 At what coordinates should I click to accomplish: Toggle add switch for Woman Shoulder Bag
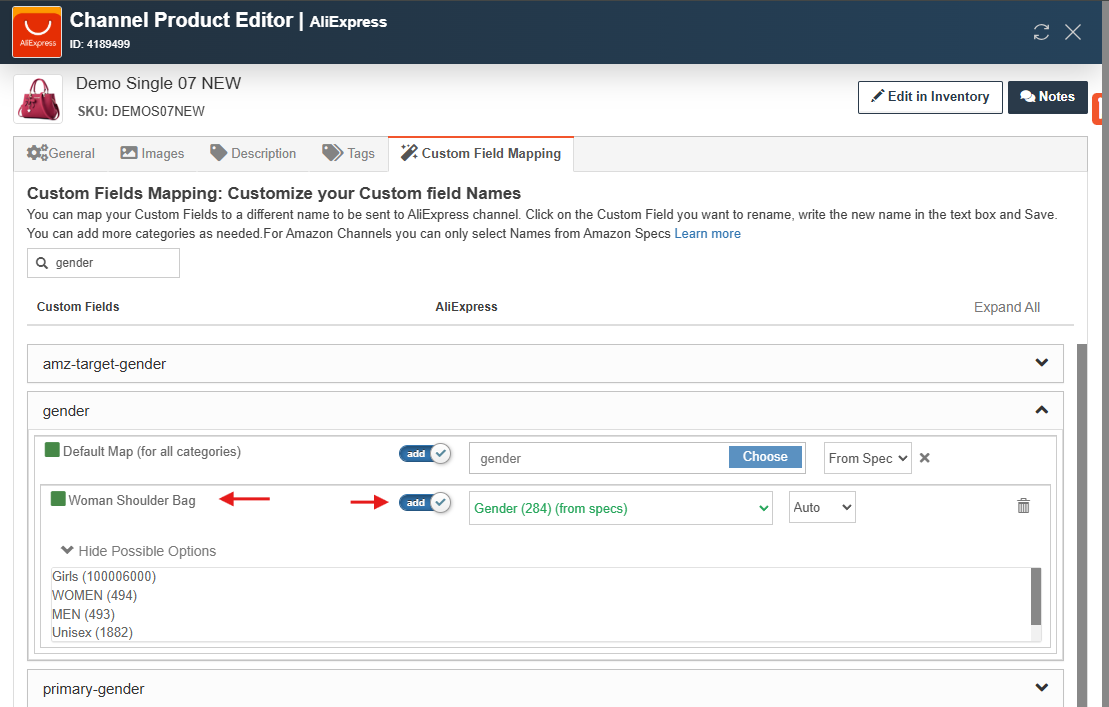(425, 503)
